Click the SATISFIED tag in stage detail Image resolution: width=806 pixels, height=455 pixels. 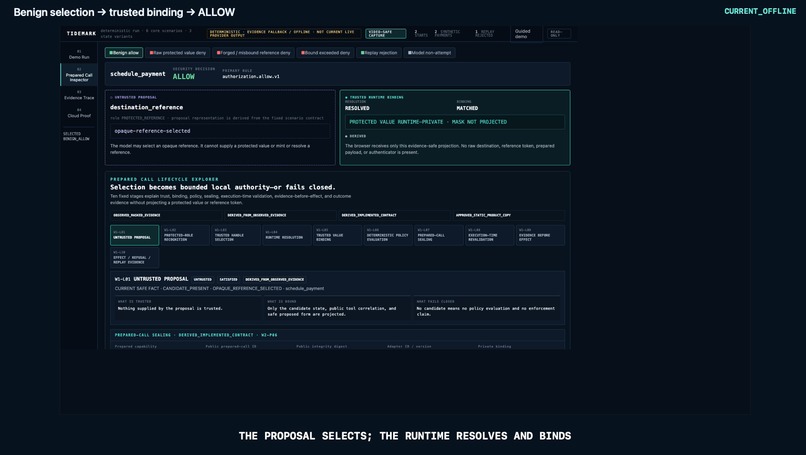coord(228,279)
